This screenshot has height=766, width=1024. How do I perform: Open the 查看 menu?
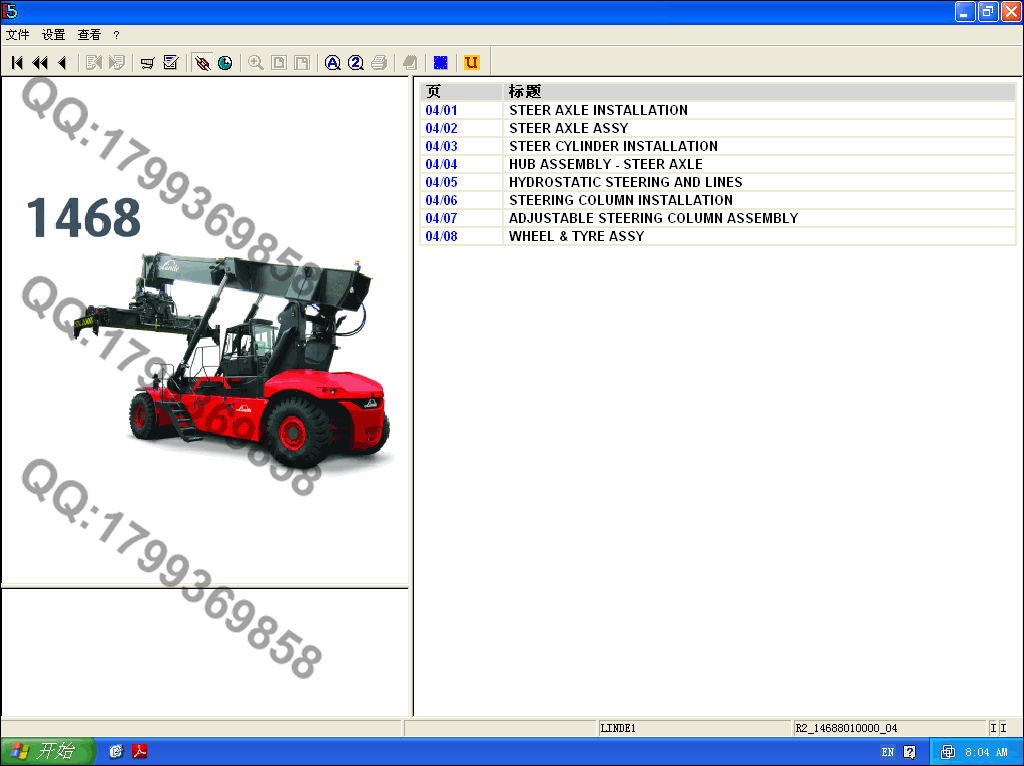[x=89, y=35]
